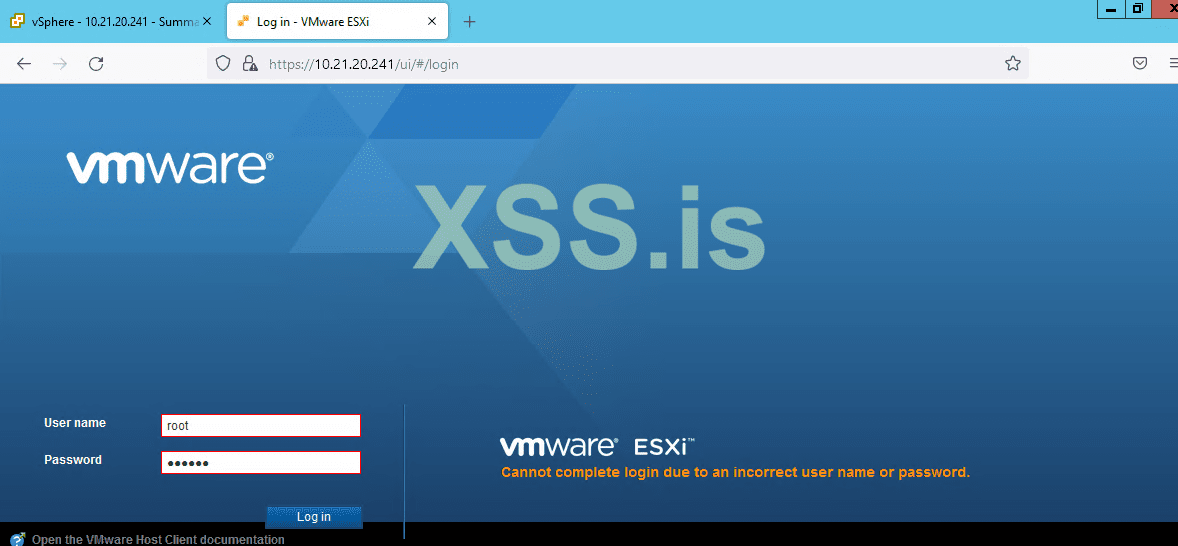Open the VMware Host Client documentation link

158,539
